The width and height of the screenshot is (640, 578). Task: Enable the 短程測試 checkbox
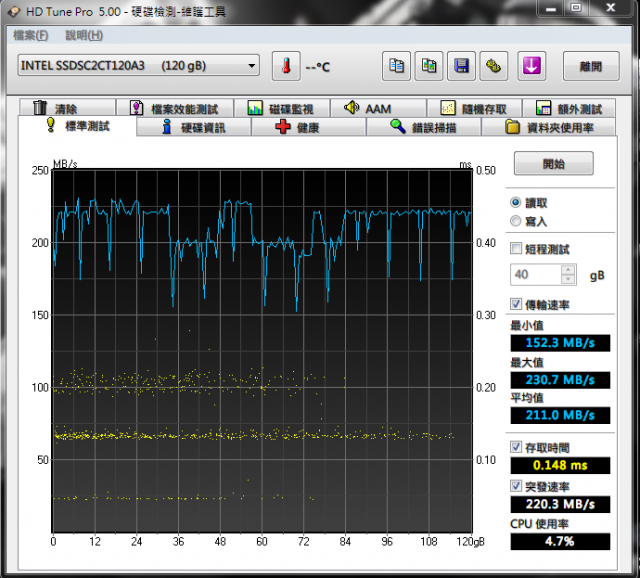tap(516, 248)
